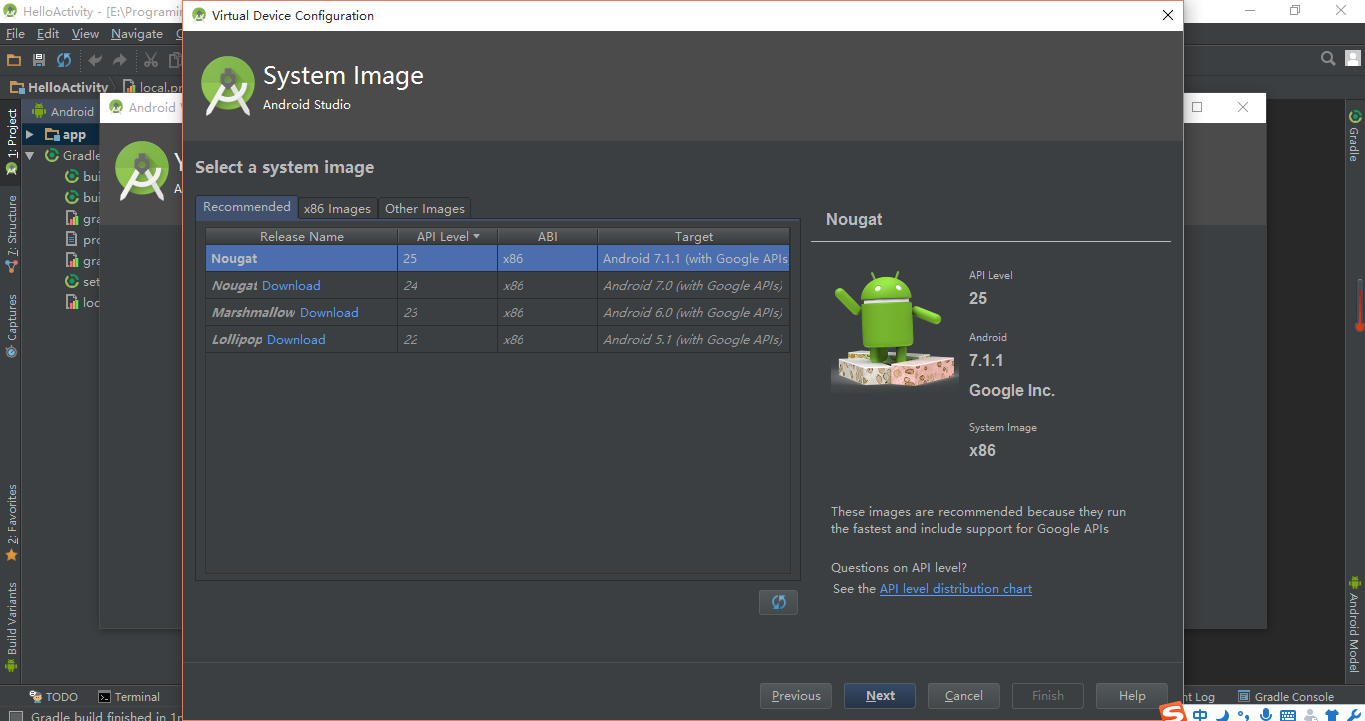The image size is (1365, 721).
Task: Click the Undo arrow in main toolbar
Action: click(x=96, y=60)
